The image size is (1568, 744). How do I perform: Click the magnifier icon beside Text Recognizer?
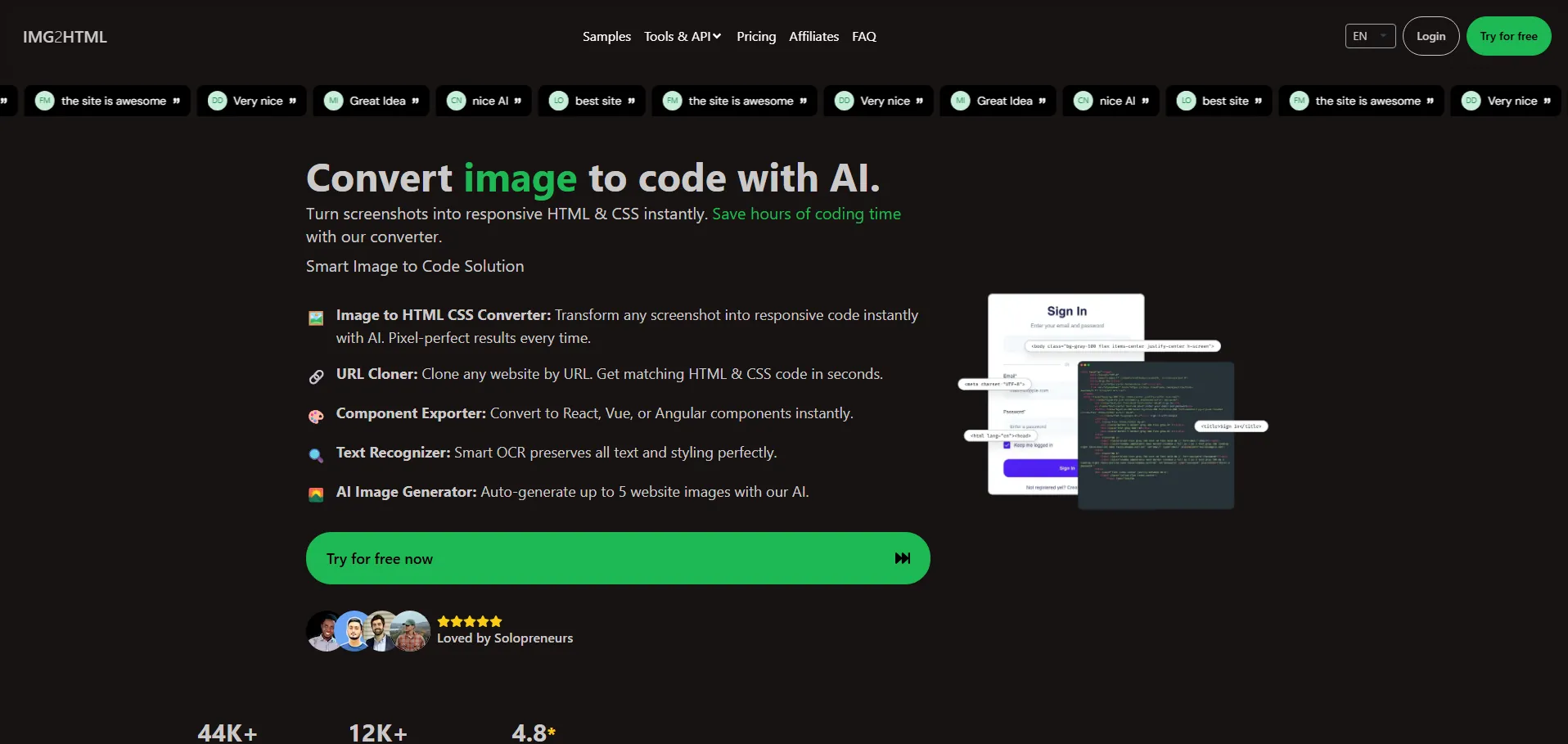[316, 455]
